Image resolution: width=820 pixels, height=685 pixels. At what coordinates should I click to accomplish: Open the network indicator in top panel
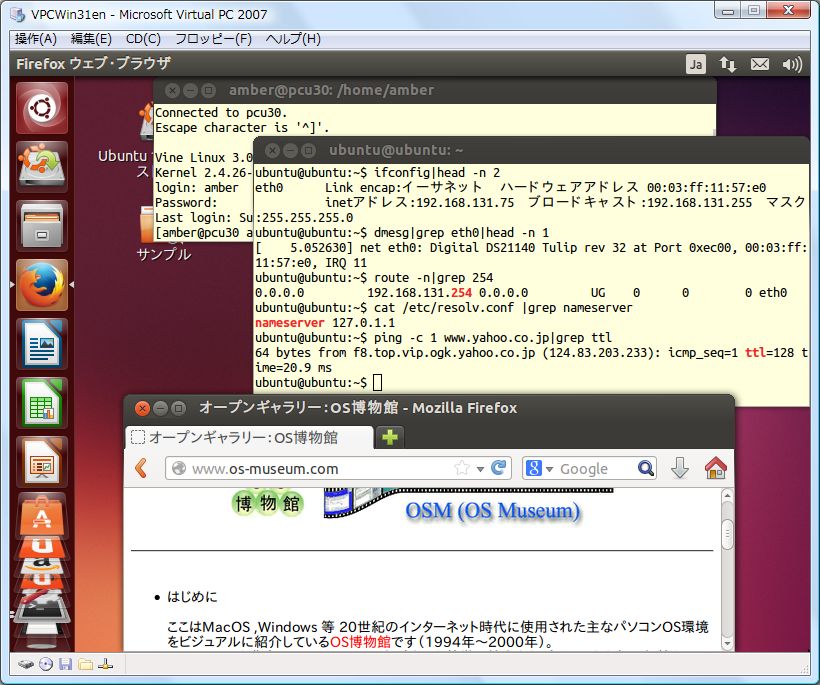click(727, 64)
